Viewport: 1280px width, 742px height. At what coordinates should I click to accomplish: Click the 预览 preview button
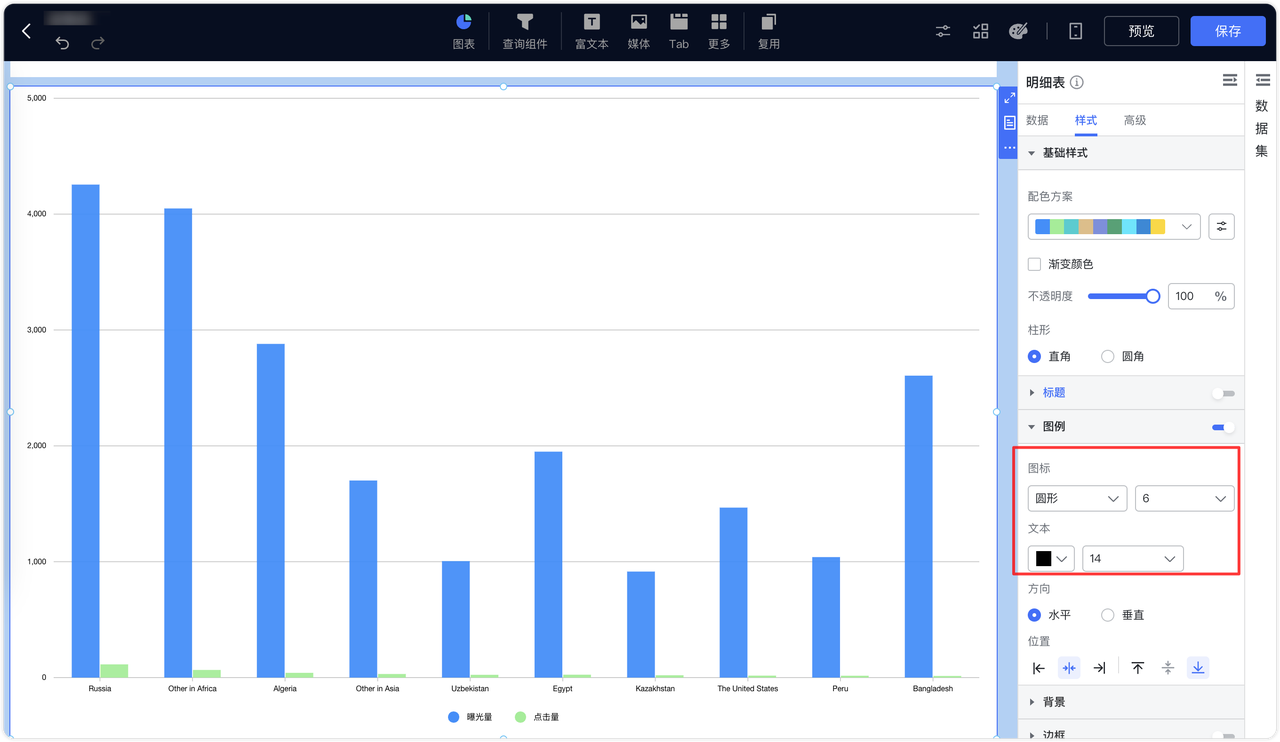tap(1141, 31)
